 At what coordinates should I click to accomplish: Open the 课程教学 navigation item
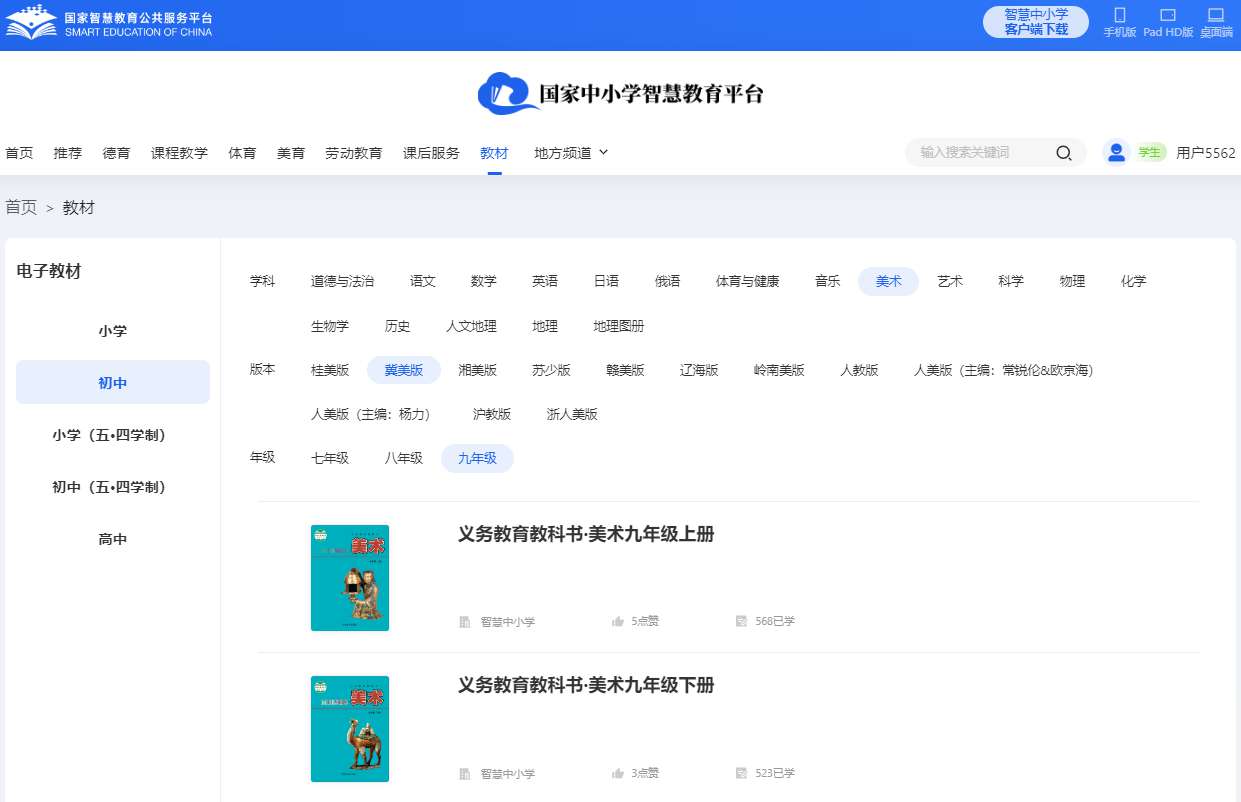pyautogui.click(x=179, y=153)
